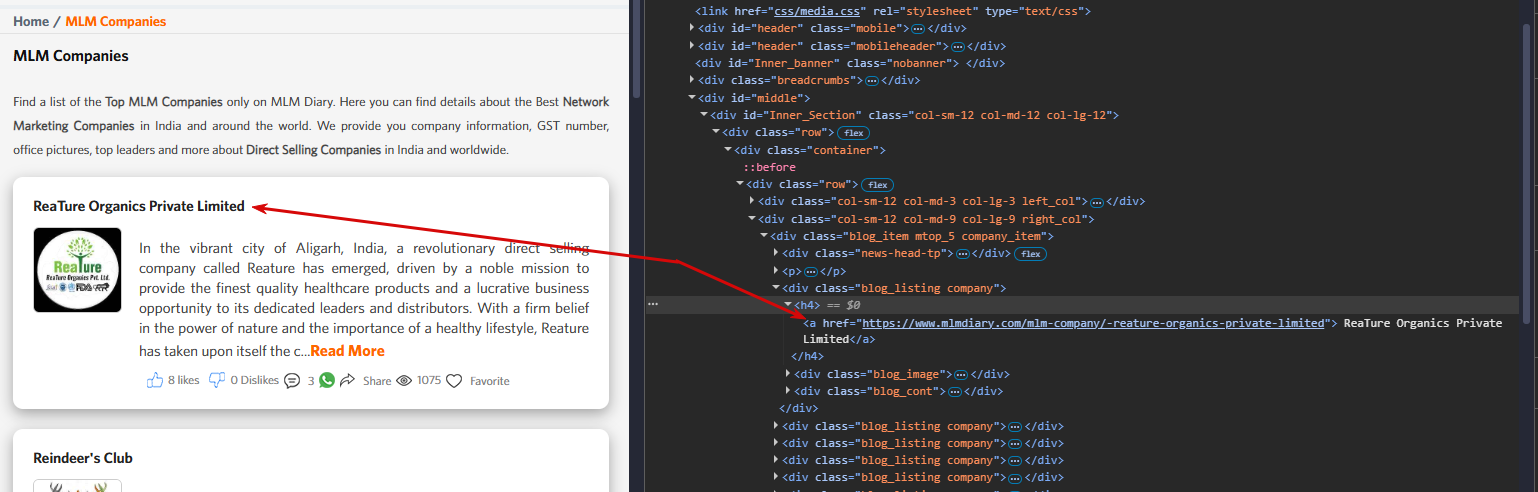Click the thumbs-down dislike icon on ReaTure post
Image resolution: width=1538 pixels, height=492 pixels.
[x=217, y=380]
